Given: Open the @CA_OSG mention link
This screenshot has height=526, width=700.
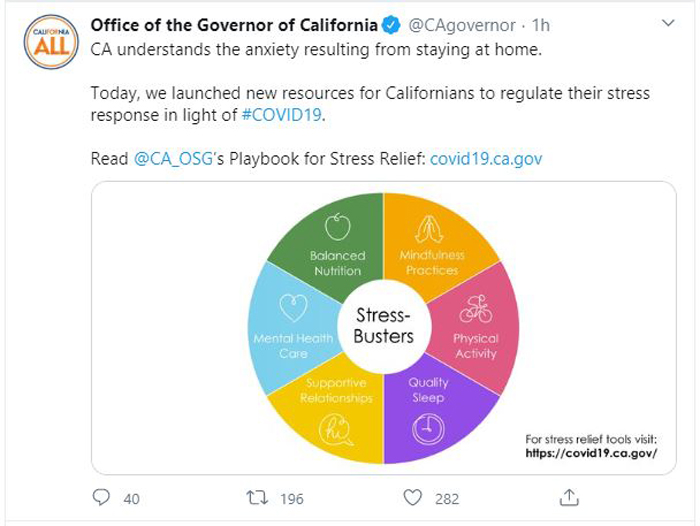Looking at the screenshot, I should 174,159.
